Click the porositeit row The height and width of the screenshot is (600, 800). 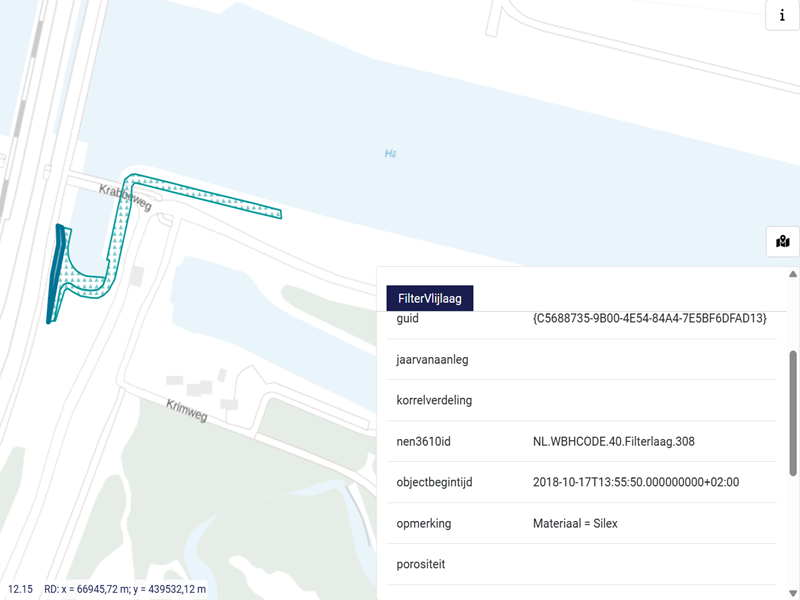click(421, 564)
